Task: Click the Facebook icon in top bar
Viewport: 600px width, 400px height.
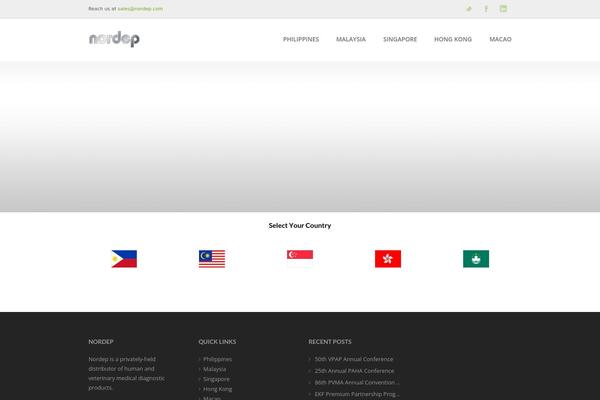Action: [486, 8]
